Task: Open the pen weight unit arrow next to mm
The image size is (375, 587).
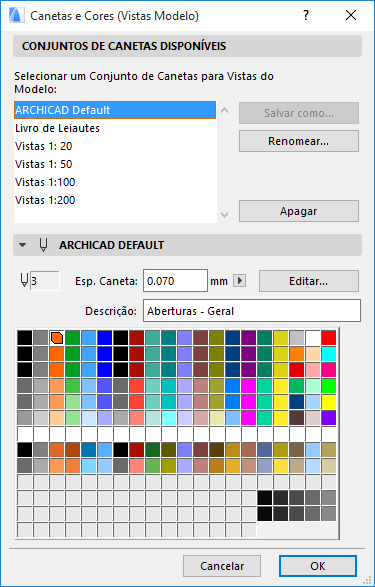Action: point(240,281)
